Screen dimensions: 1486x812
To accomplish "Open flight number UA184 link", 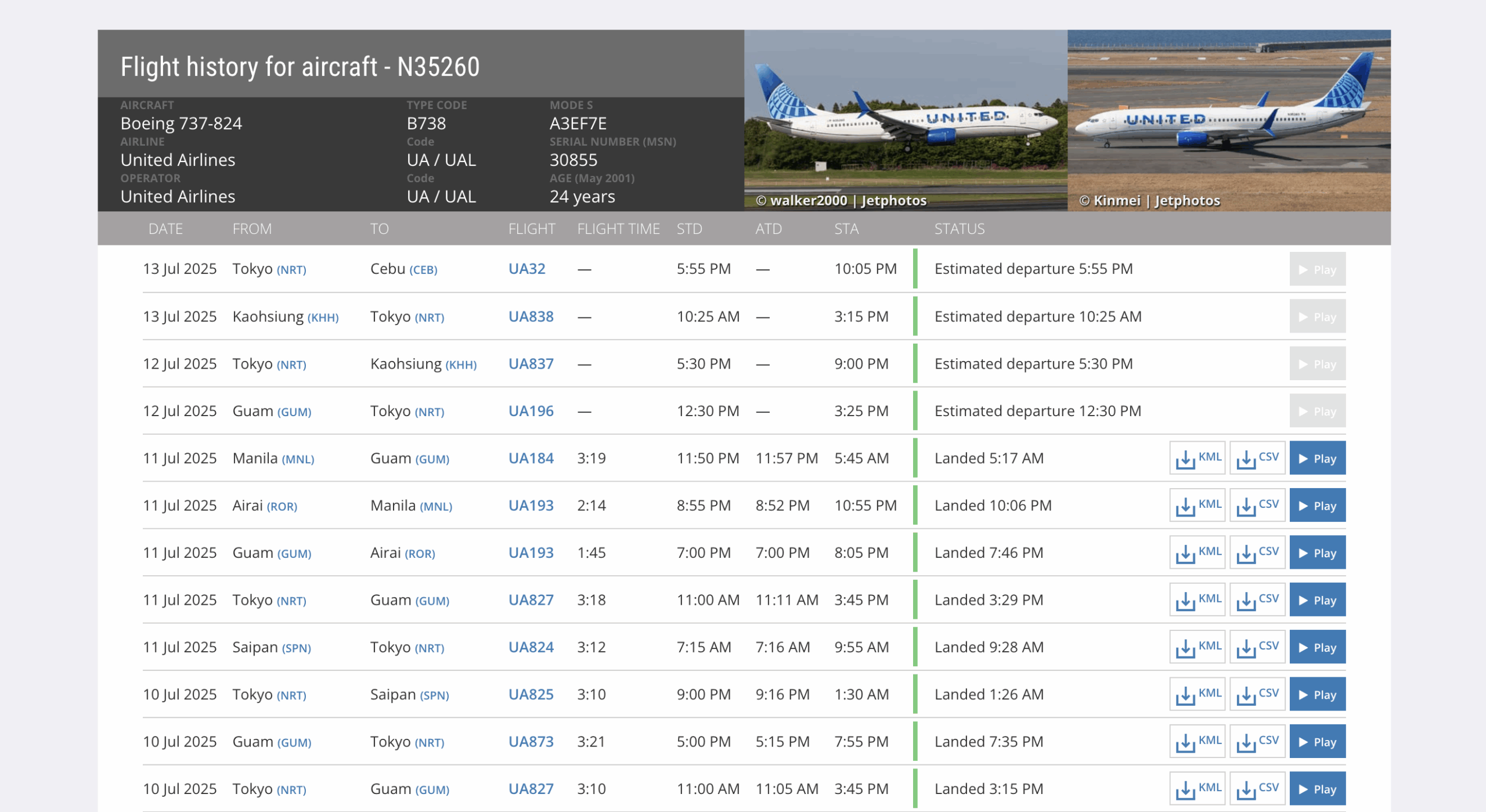I will pyautogui.click(x=531, y=458).
